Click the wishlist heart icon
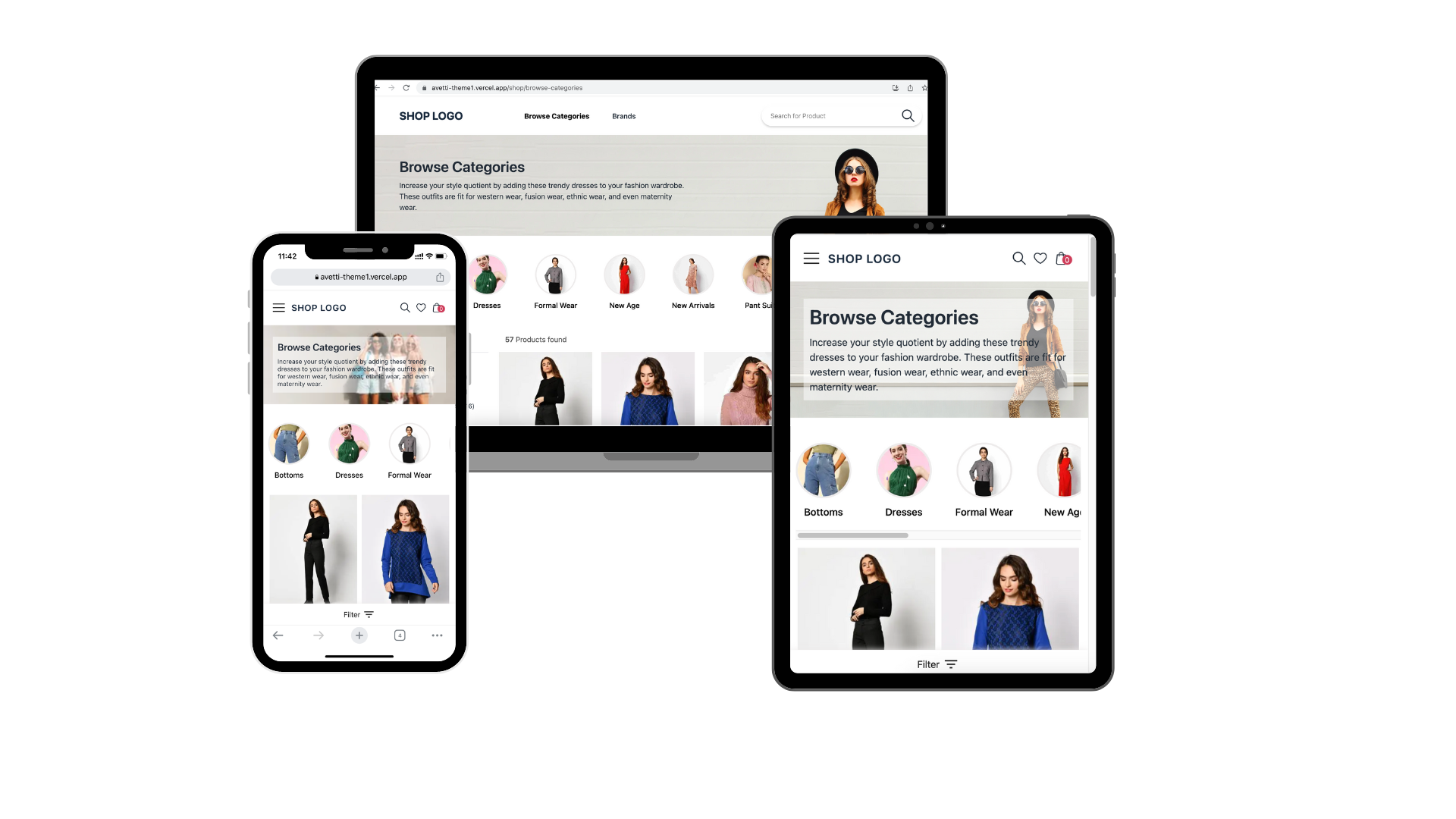This screenshot has height=819, width=1456. (x=1040, y=258)
